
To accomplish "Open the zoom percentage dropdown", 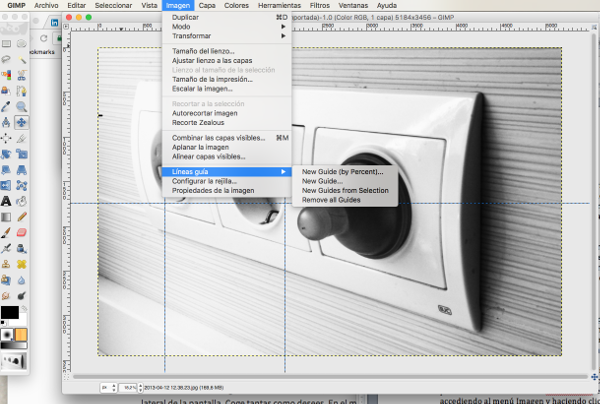I will click(134, 385).
